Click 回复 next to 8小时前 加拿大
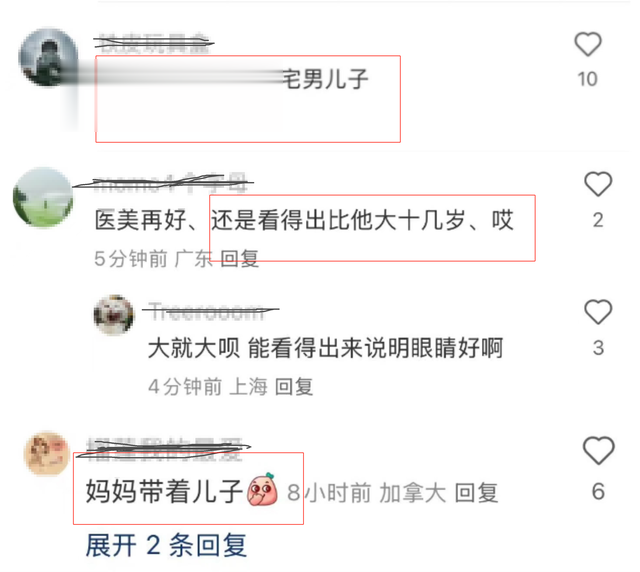The image size is (640, 572). tap(476, 492)
